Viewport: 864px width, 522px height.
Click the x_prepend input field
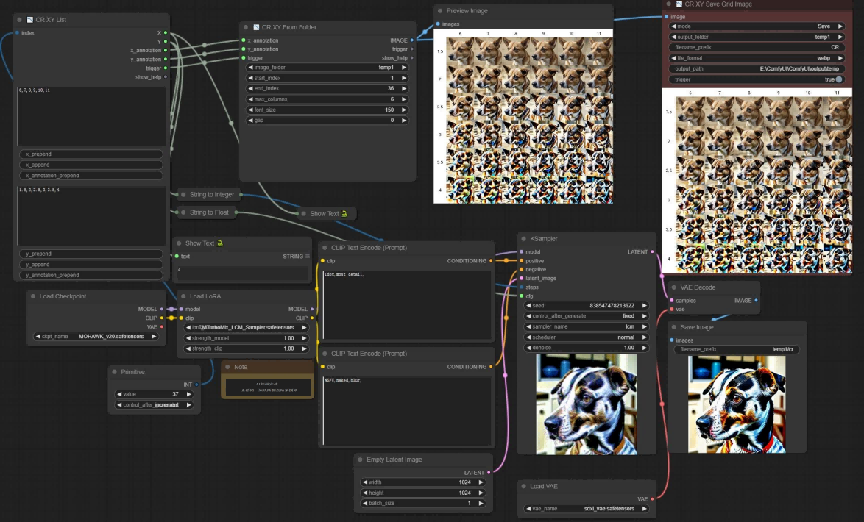pyautogui.click(x=91, y=154)
